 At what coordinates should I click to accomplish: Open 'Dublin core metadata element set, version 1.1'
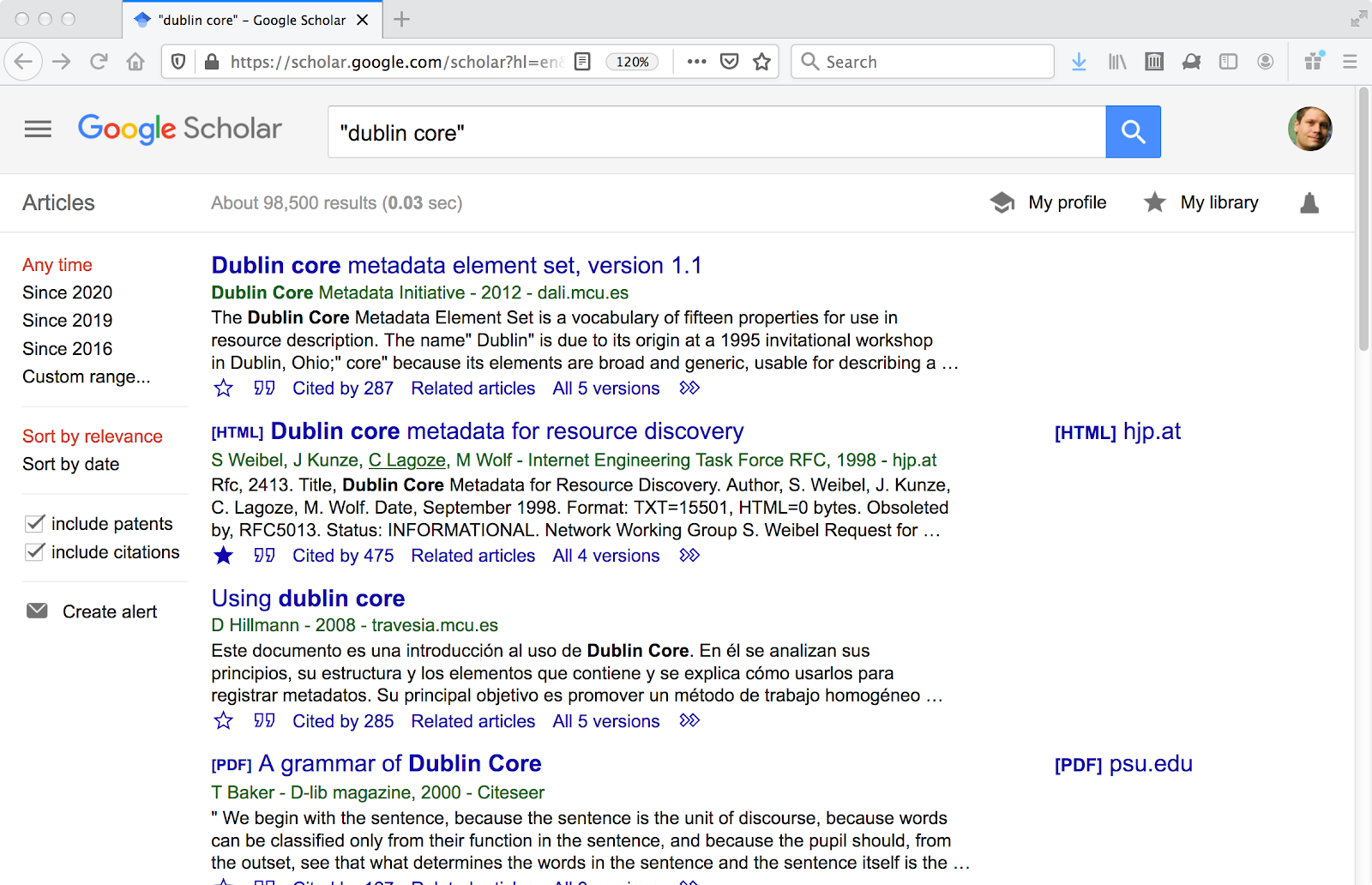[457, 265]
